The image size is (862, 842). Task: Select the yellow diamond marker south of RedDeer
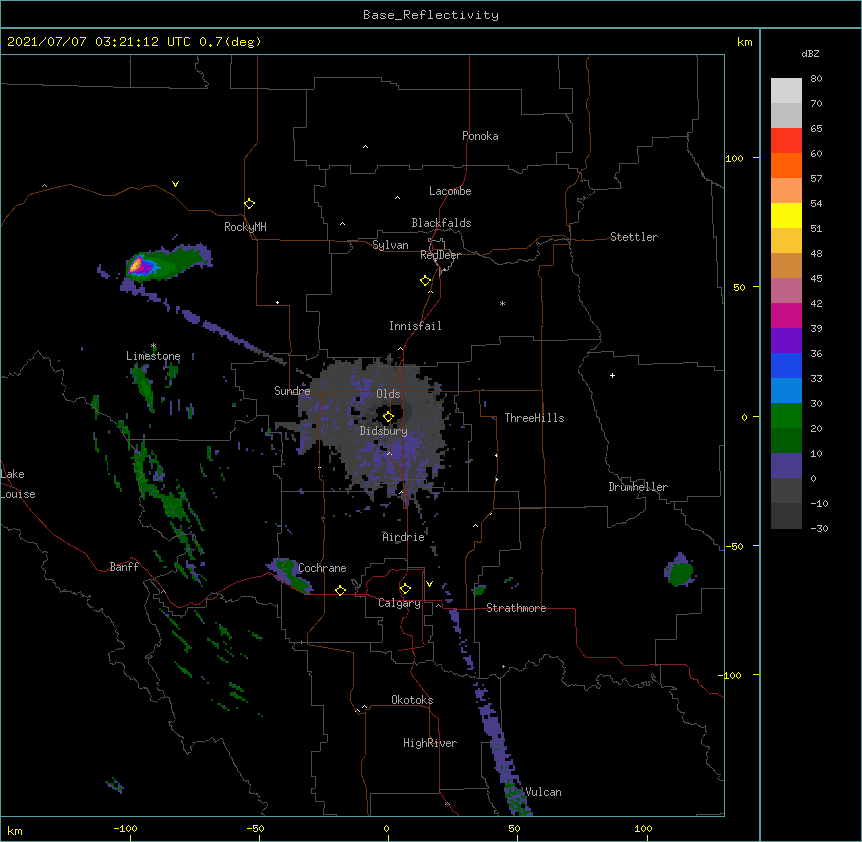[425, 281]
